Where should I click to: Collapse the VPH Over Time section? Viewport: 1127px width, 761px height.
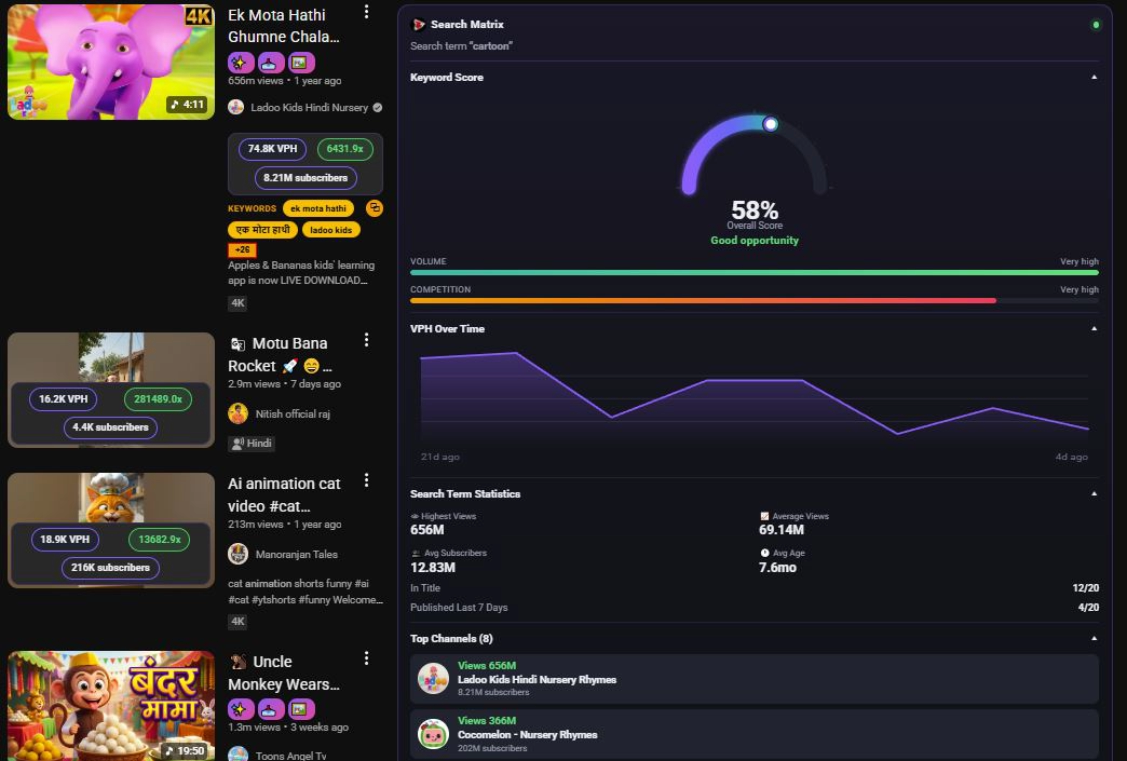click(1094, 328)
